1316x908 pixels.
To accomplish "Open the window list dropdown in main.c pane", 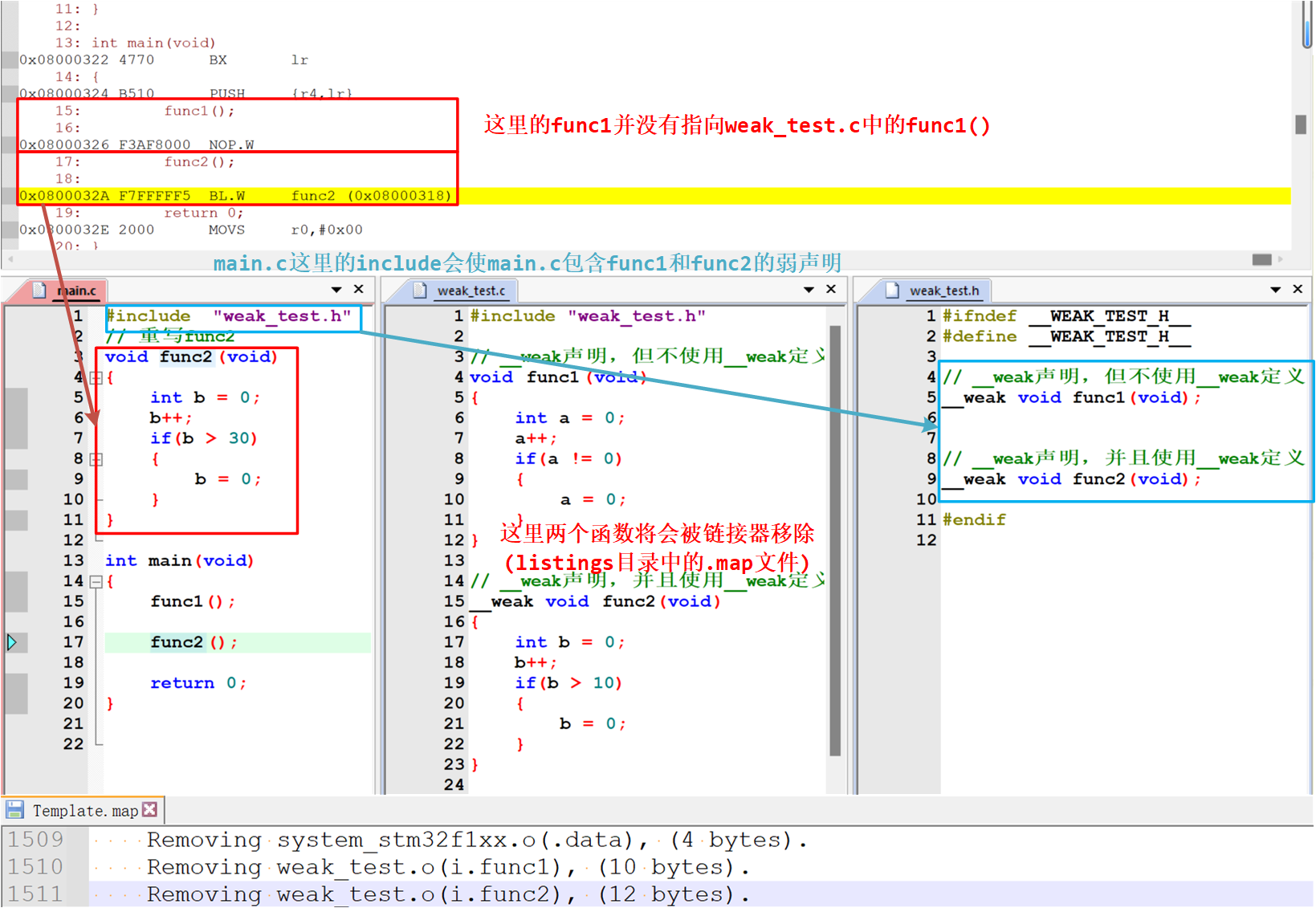I will point(336,290).
